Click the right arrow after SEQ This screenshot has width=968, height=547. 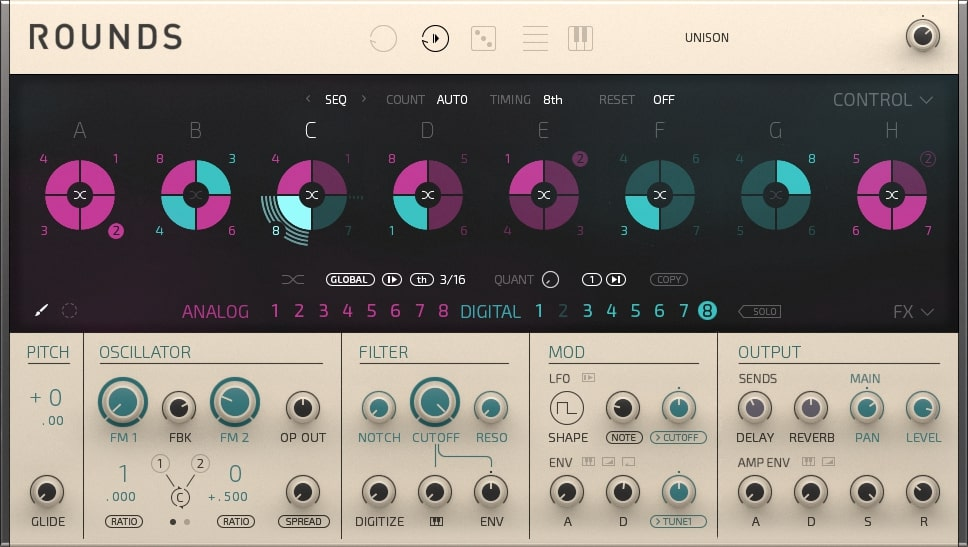364,99
